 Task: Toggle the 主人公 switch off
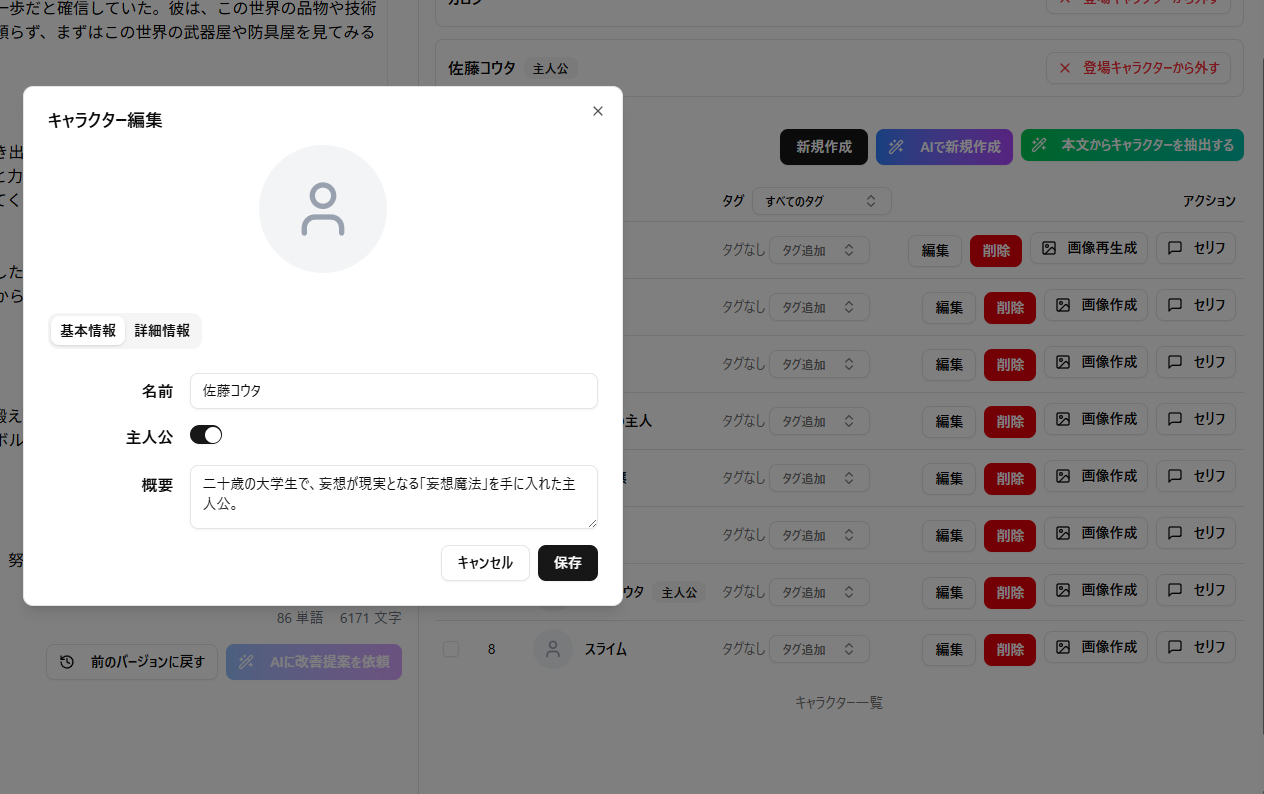pyautogui.click(x=206, y=435)
